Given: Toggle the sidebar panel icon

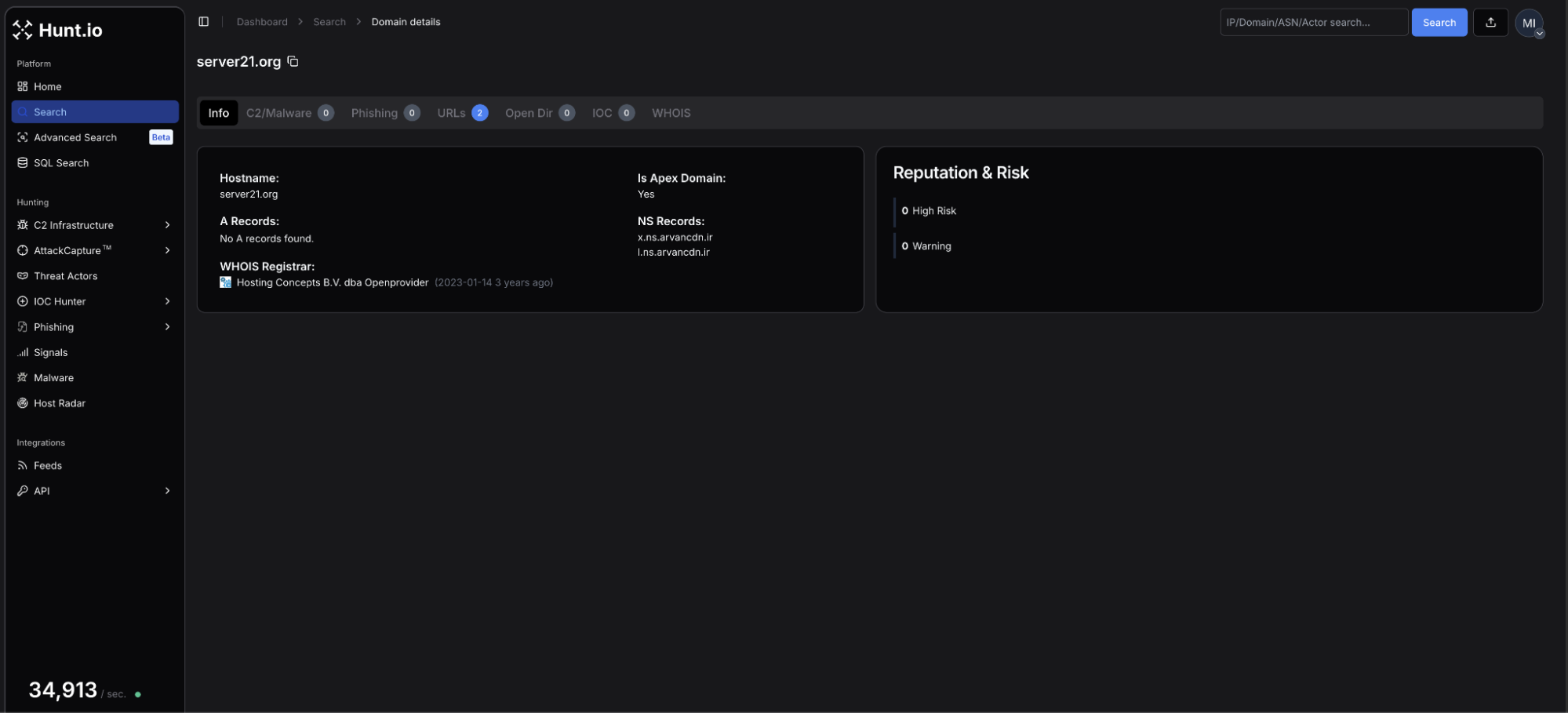Looking at the screenshot, I should point(204,22).
